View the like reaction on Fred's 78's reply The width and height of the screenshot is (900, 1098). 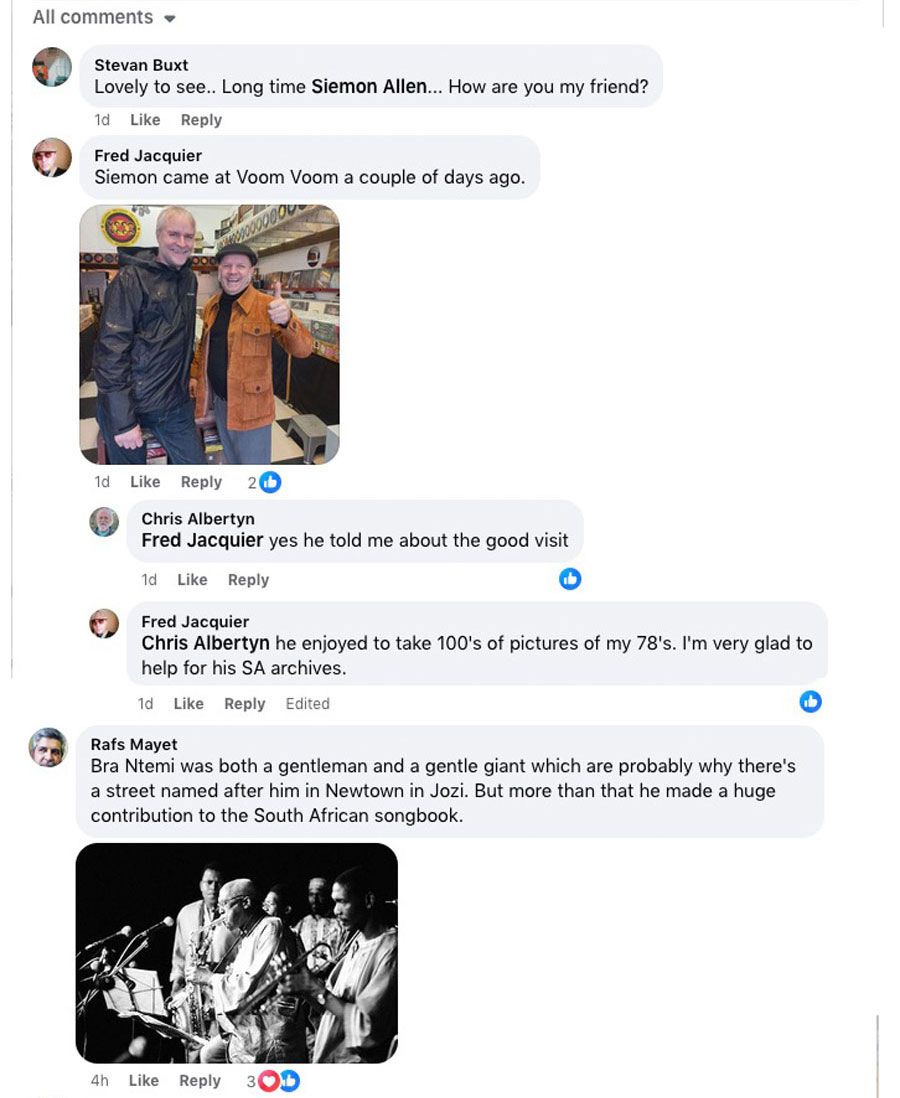point(811,702)
